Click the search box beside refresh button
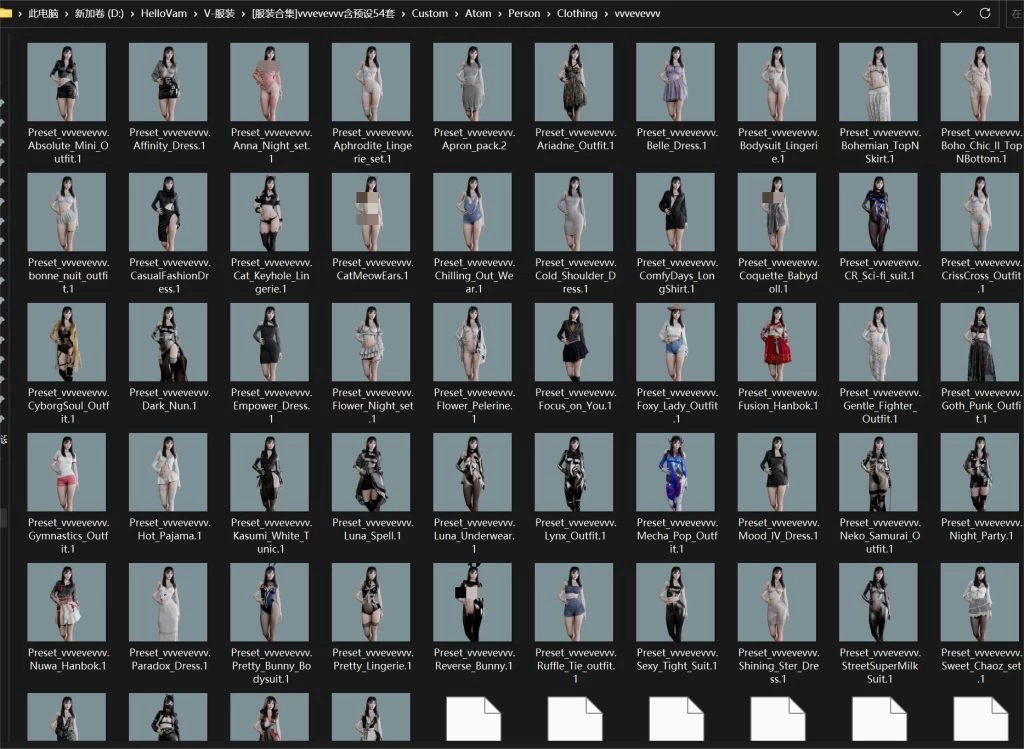The height and width of the screenshot is (749, 1024). [x=1015, y=14]
